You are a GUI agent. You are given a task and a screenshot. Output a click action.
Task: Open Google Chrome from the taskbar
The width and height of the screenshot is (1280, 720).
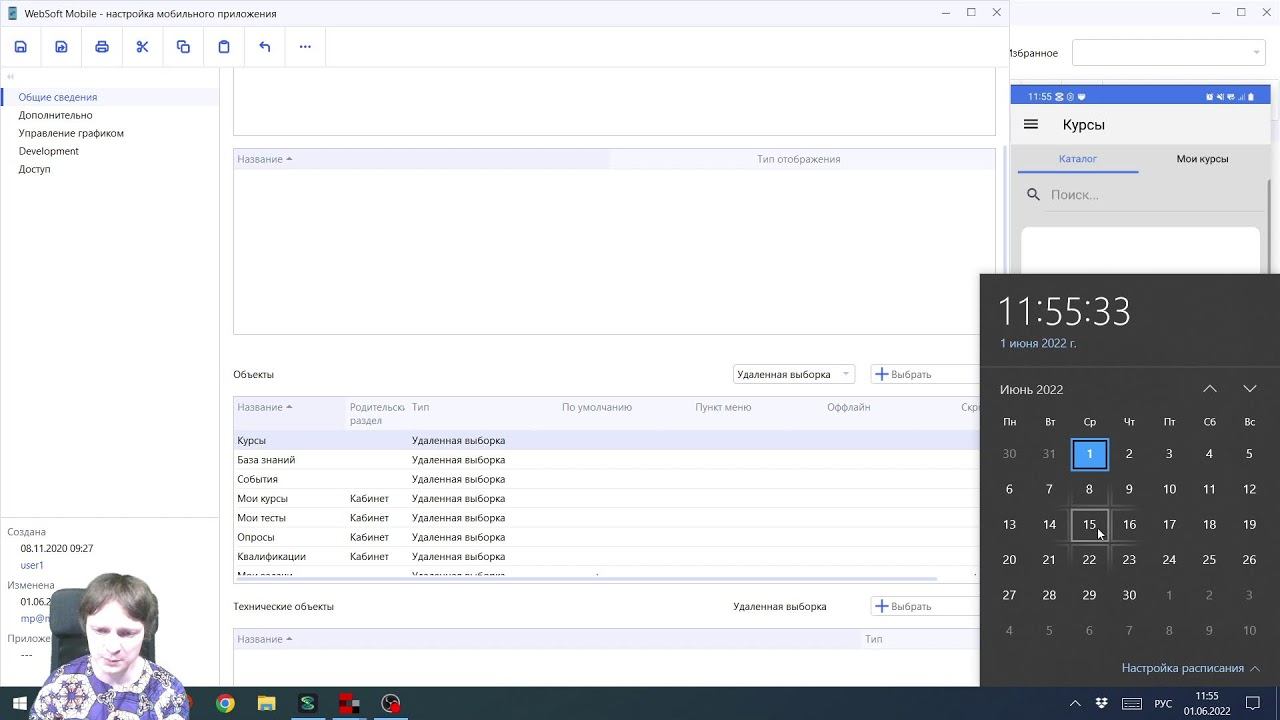click(x=225, y=704)
